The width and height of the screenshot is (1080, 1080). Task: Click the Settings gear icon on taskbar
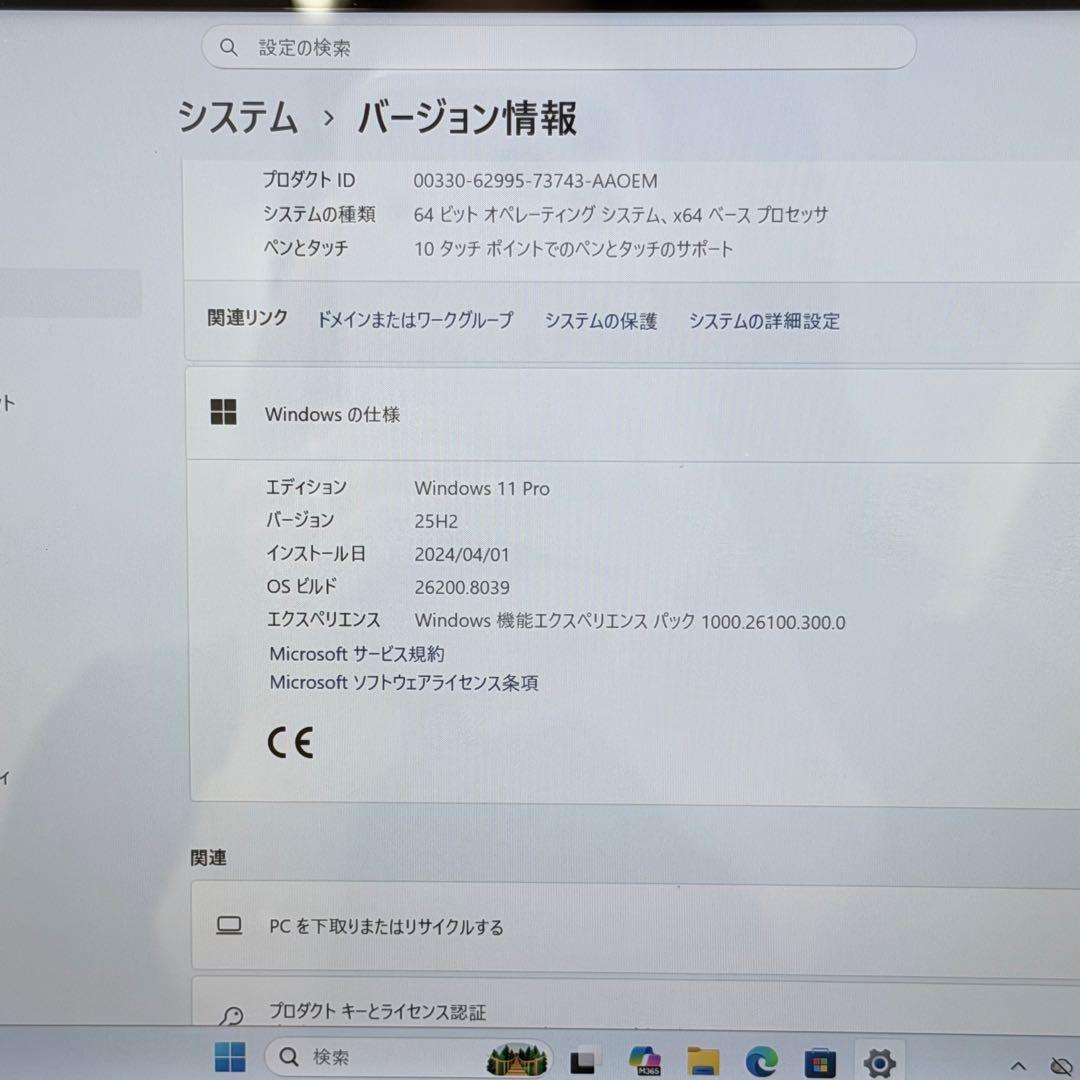[x=880, y=1063]
